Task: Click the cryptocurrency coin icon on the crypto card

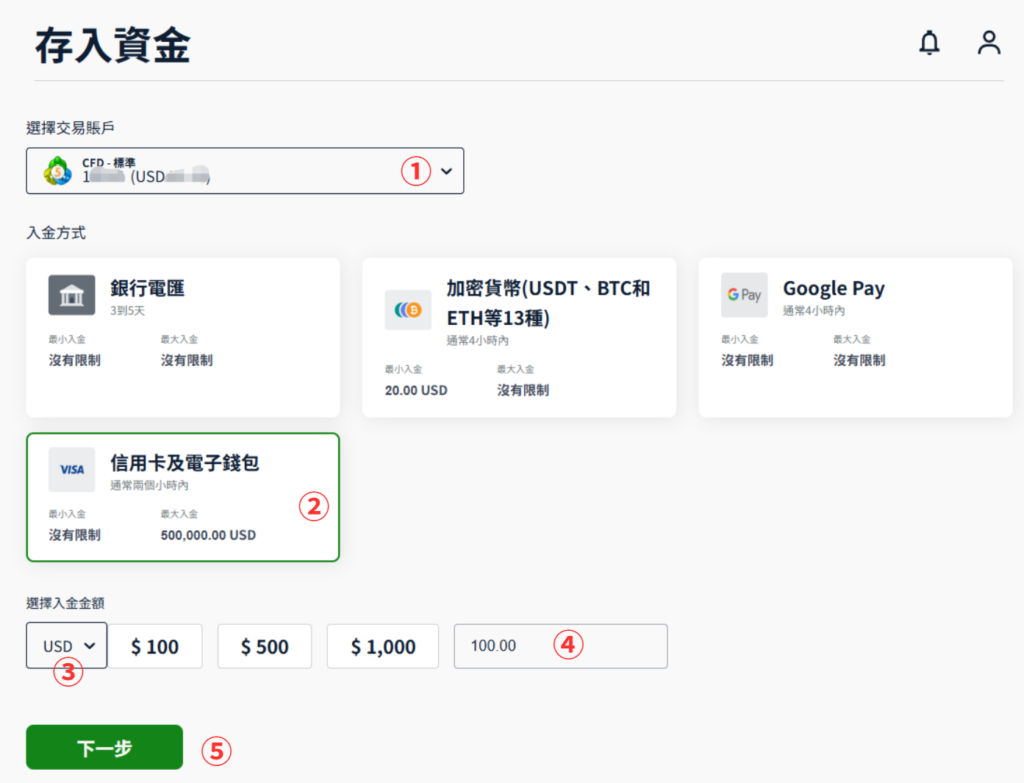Action: click(407, 310)
